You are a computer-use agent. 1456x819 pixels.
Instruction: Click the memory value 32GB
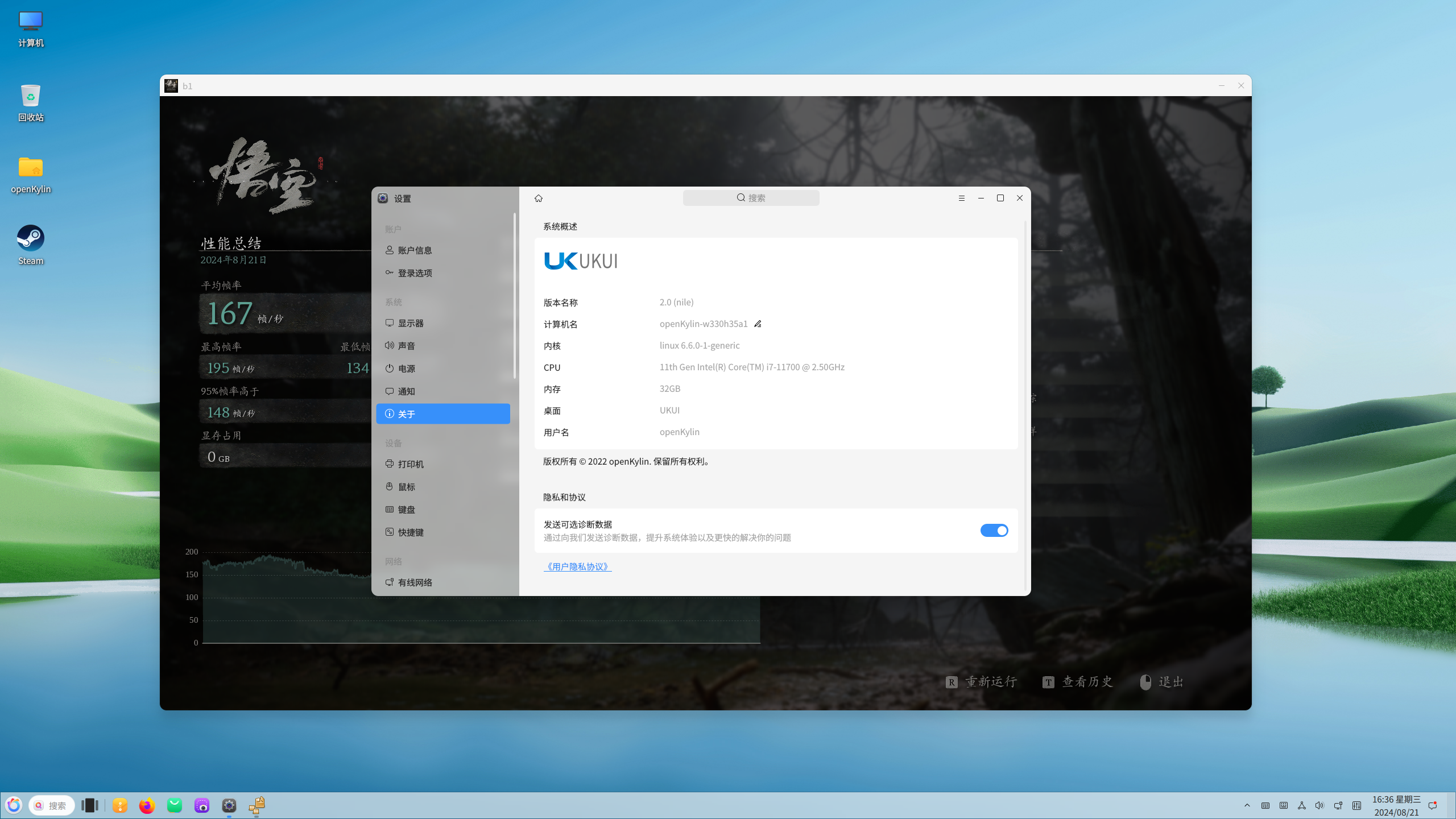click(x=670, y=388)
